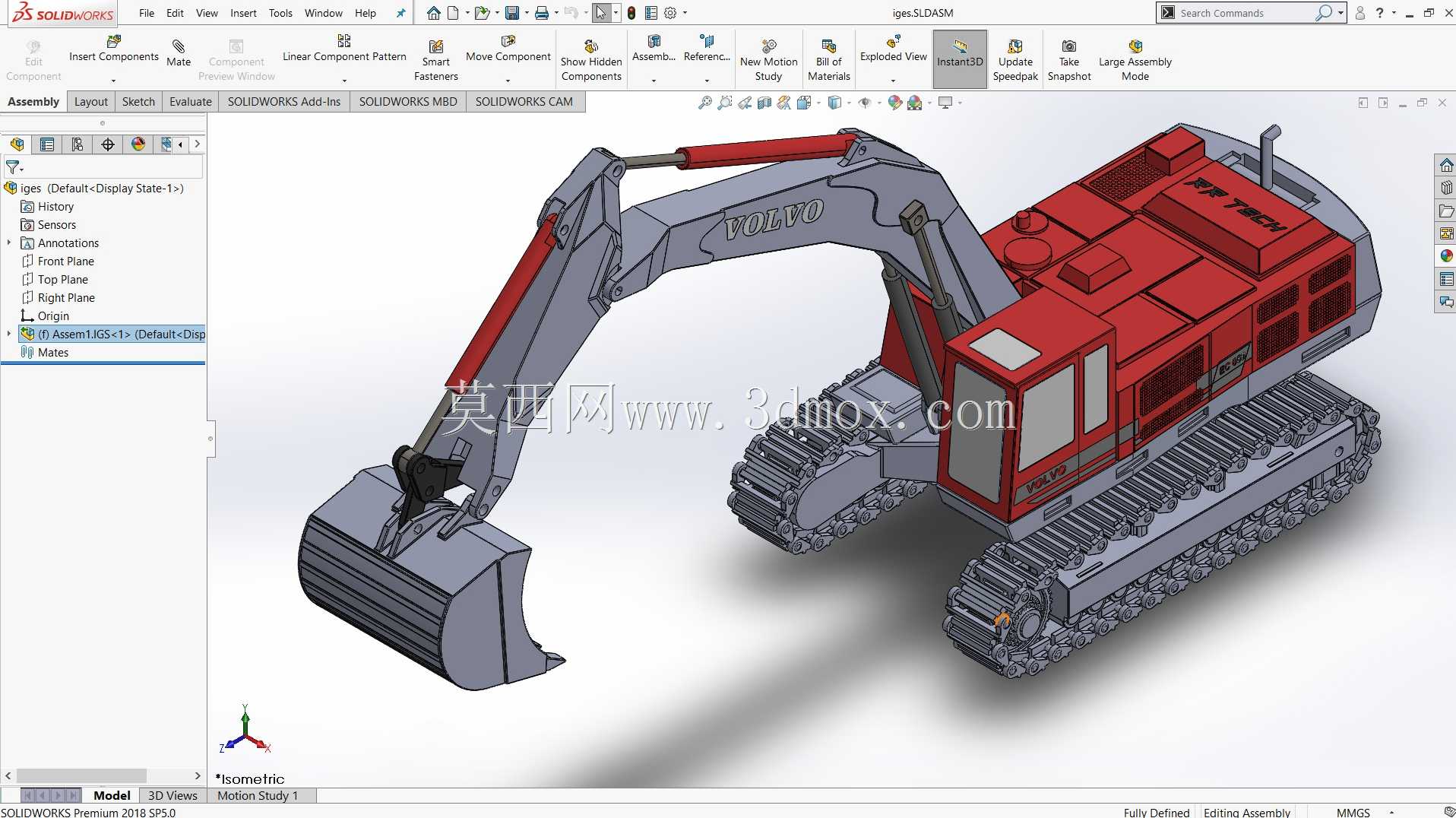Start a New Motion Study
Image resolution: width=1456 pixels, height=818 pixels.
[769, 59]
